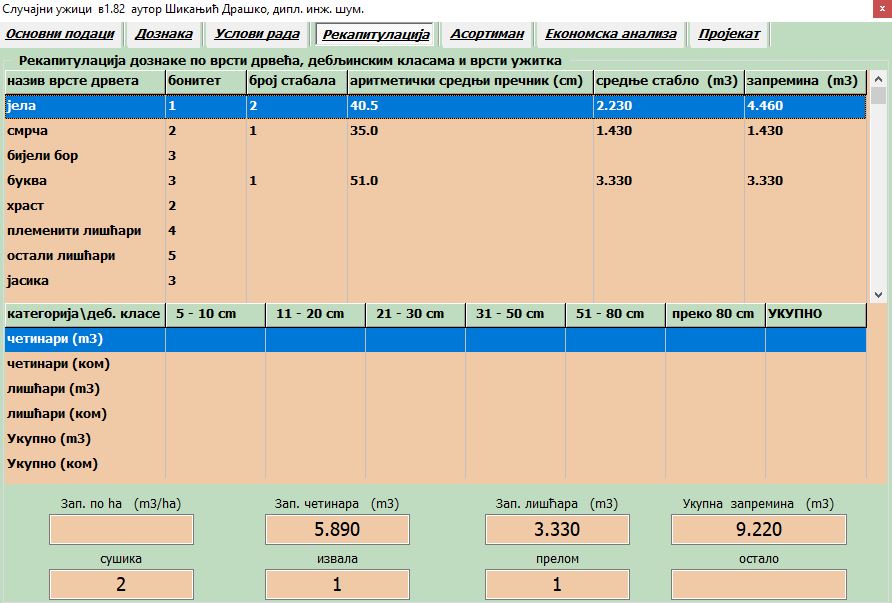Click the Зап. лишћара field showing 3.330
Screen dimensions: 892x603
pos(557,530)
